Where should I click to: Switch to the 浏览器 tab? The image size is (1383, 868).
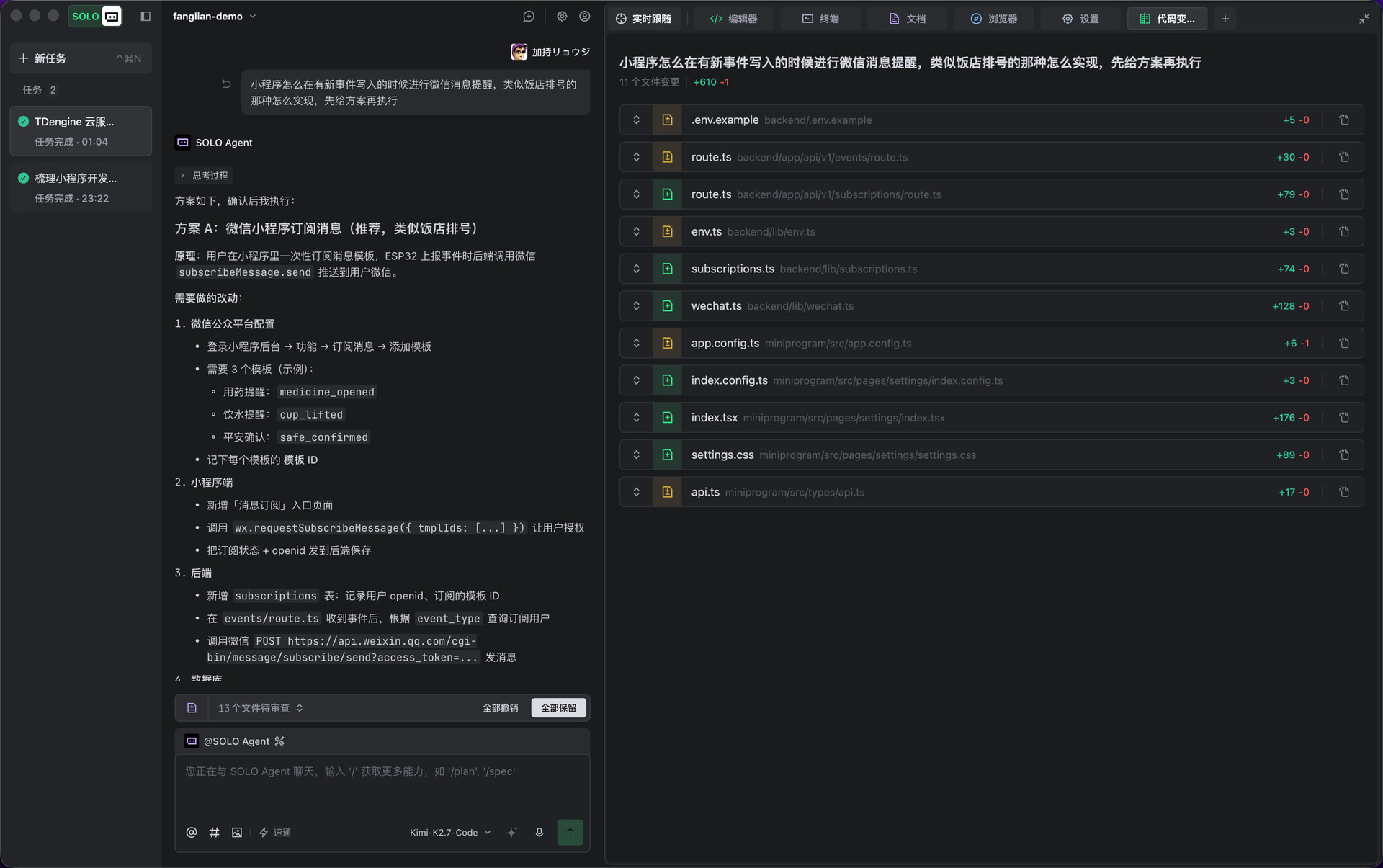(994, 19)
